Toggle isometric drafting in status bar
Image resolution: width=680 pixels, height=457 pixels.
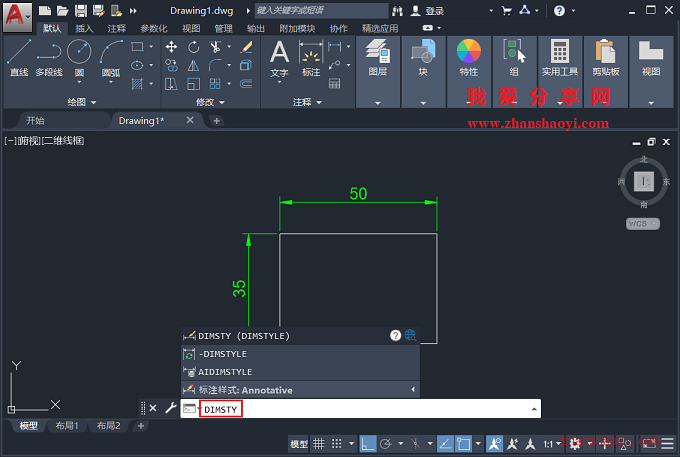[x=415, y=444]
